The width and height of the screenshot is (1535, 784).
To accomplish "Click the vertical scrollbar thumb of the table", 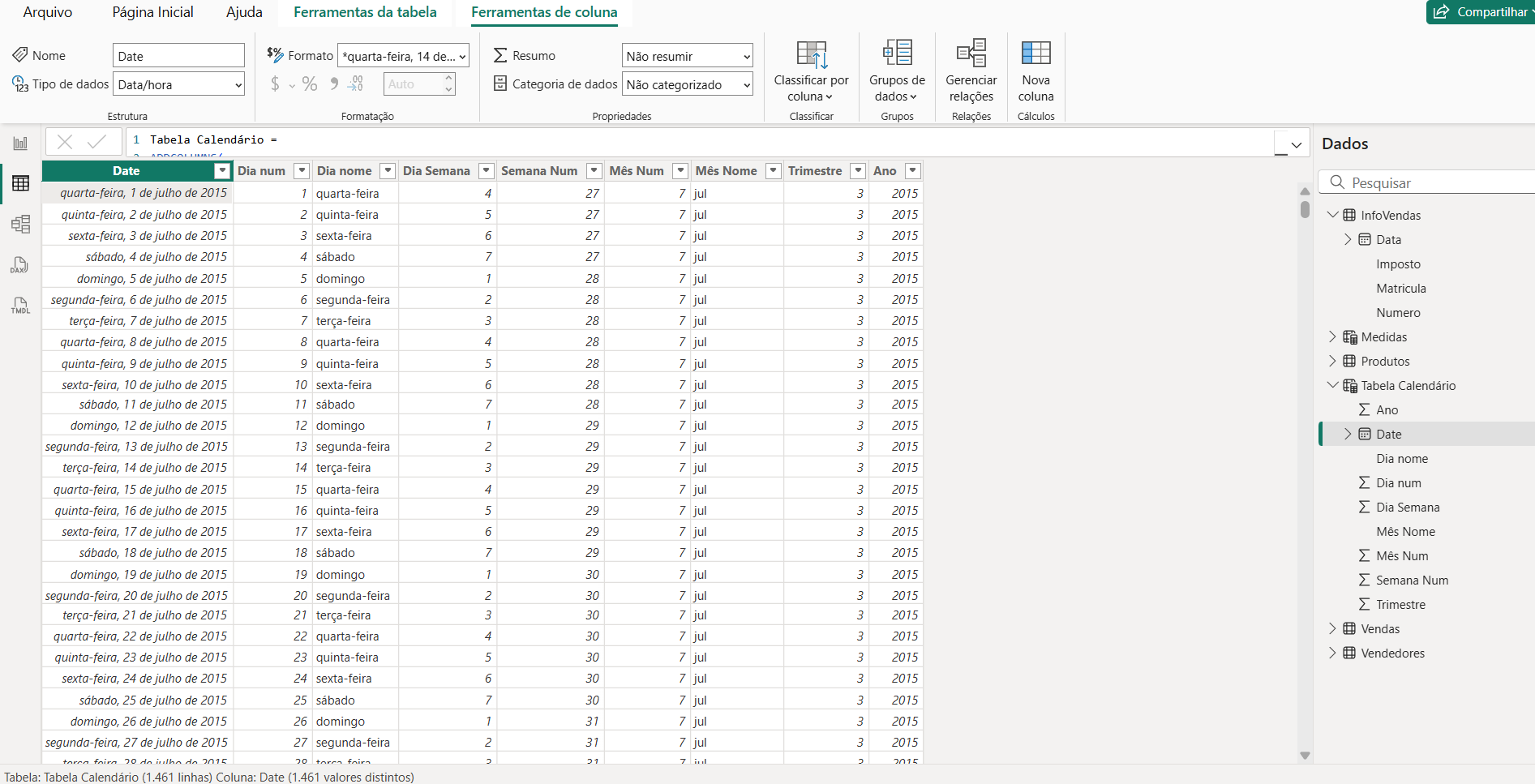I will coord(1305,208).
